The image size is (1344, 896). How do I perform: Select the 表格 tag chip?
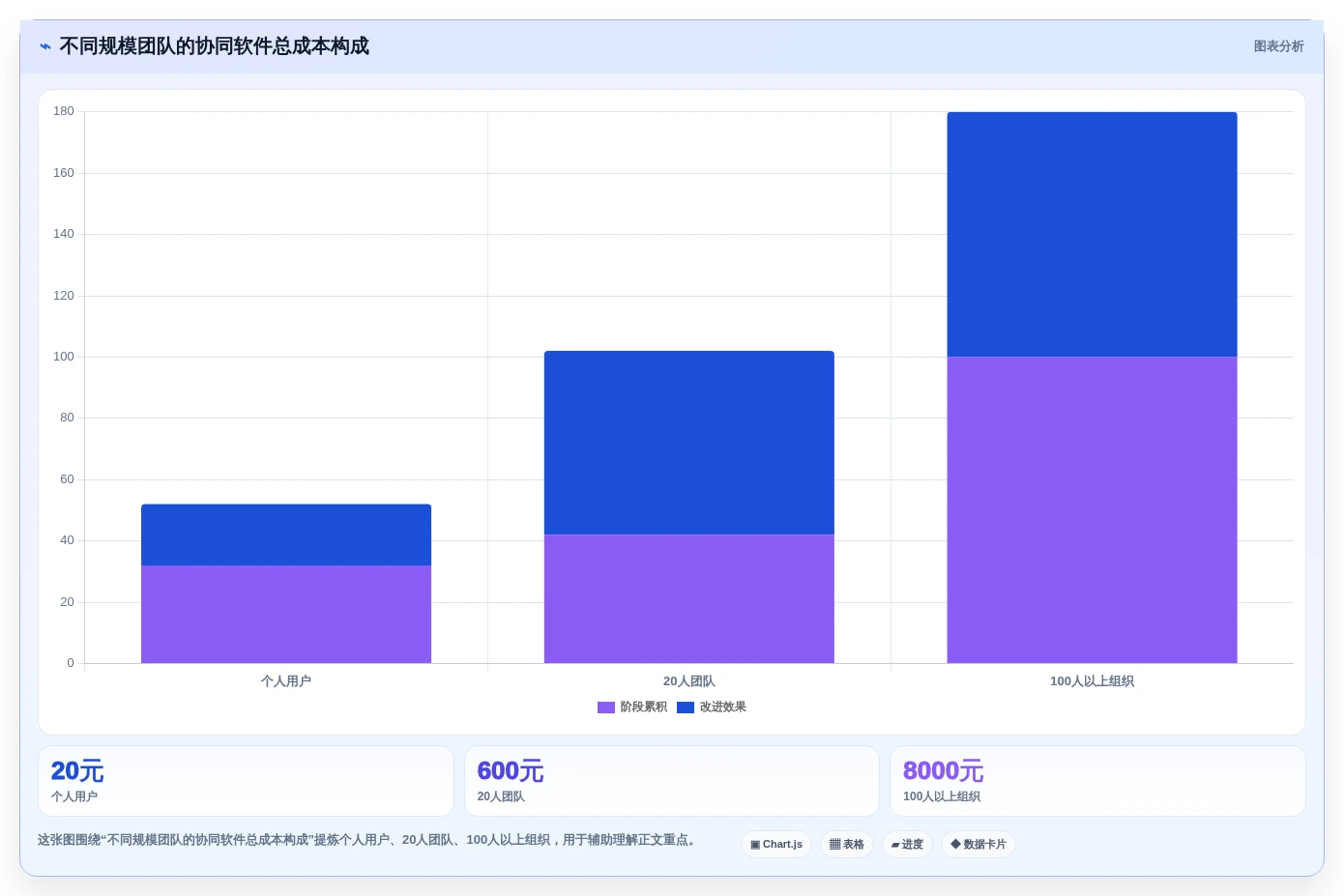coord(847,844)
